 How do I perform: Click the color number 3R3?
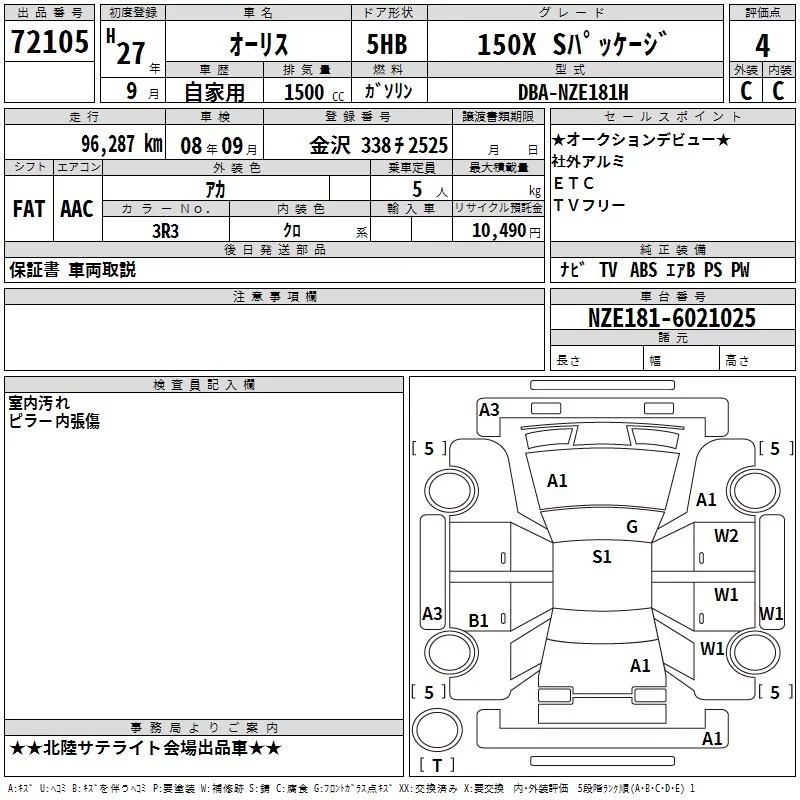point(165,231)
